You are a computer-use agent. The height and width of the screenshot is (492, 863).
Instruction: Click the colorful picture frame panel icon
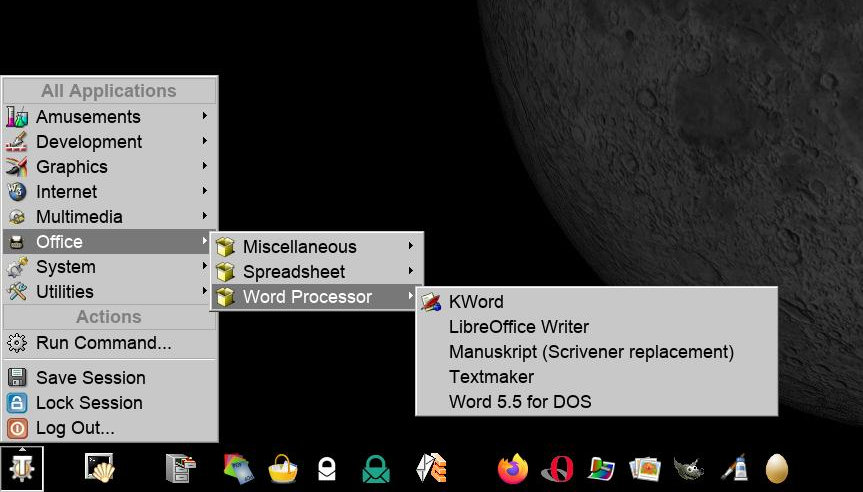(601, 469)
